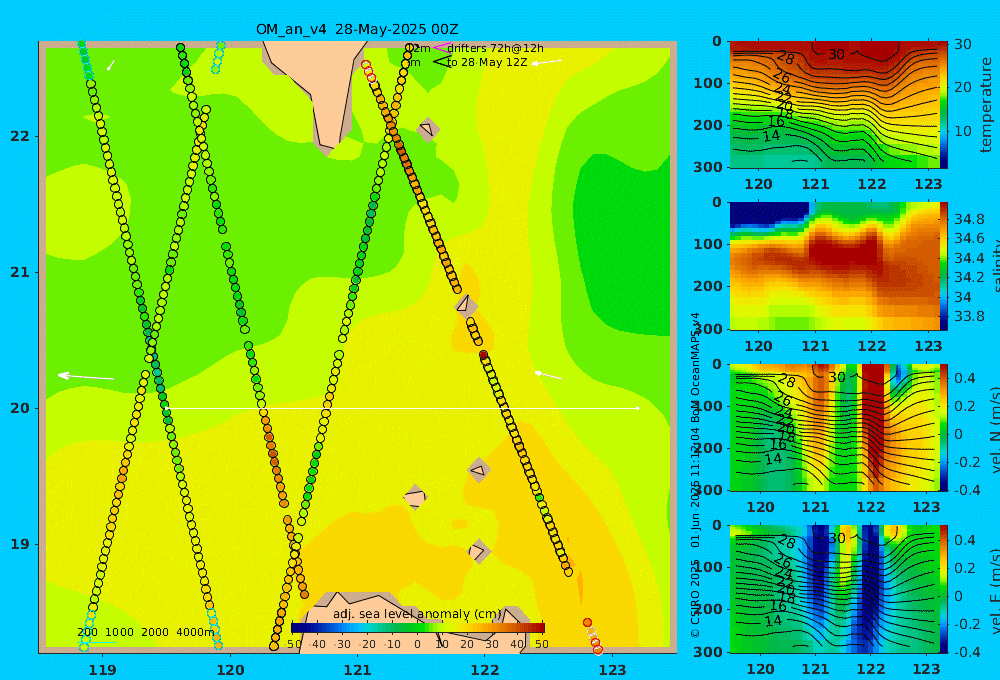1000x680 pixels.
Task: Click the "adj. sea level anomaly (cm)" label
Action: tap(417, 614)
